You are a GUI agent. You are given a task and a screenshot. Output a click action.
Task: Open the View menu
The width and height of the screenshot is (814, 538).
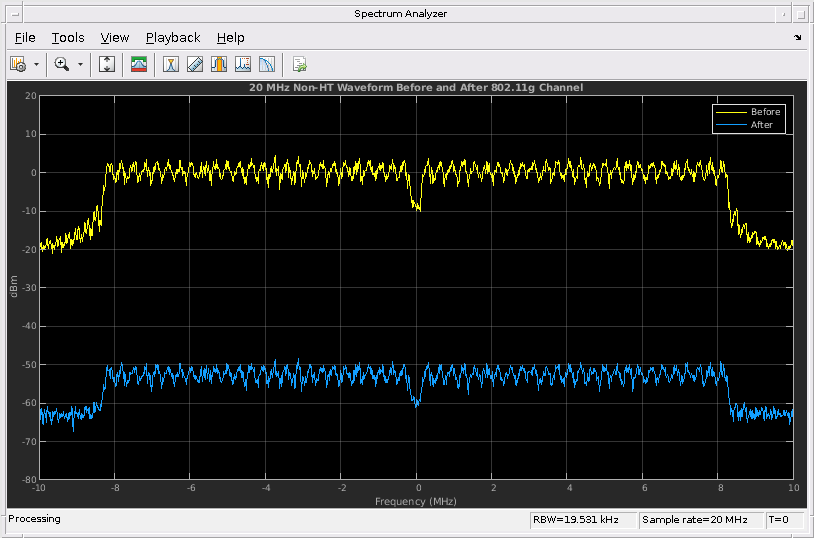coord(115,37)
